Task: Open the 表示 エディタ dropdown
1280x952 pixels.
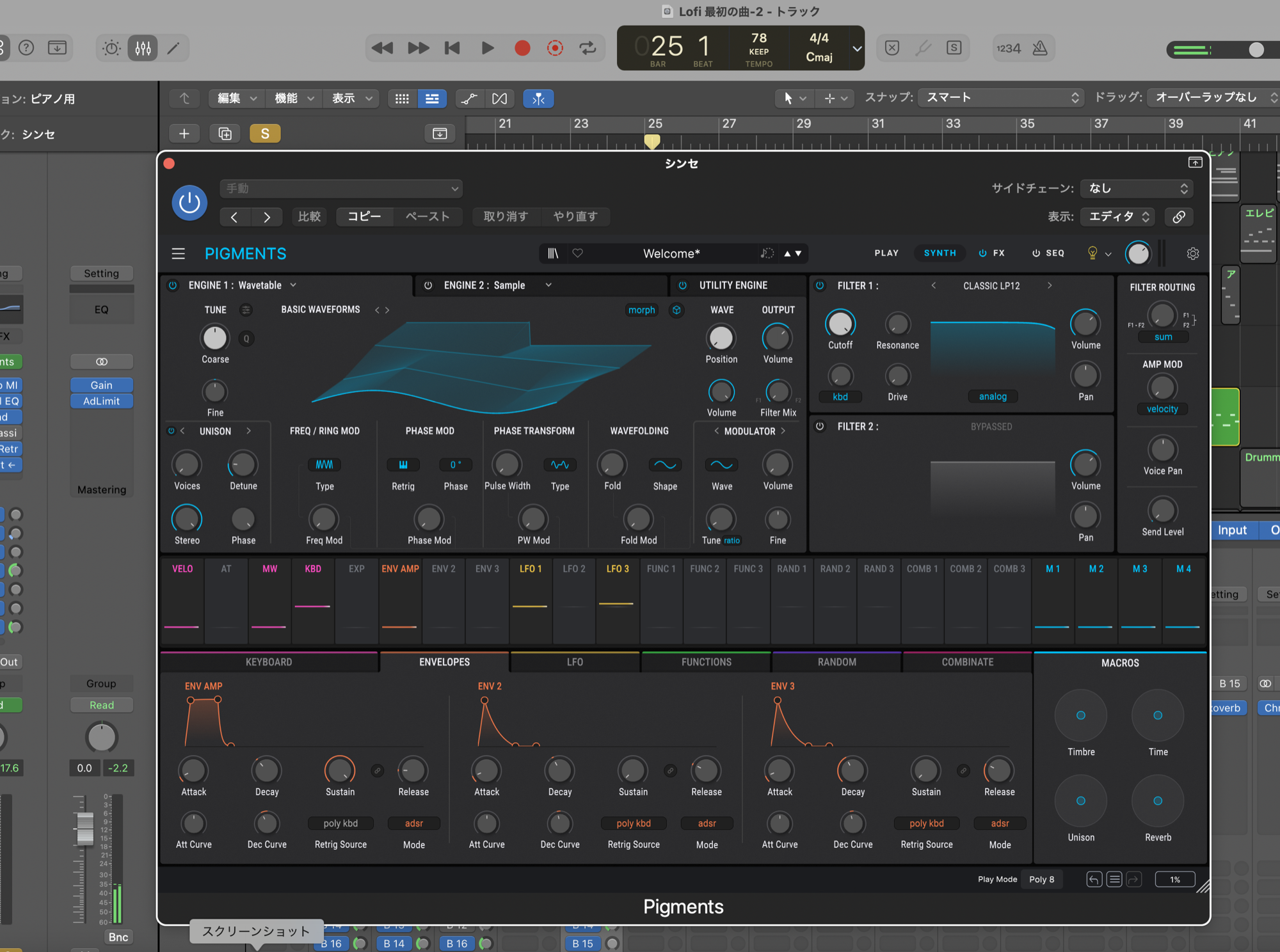Action: pos(1118,217)
